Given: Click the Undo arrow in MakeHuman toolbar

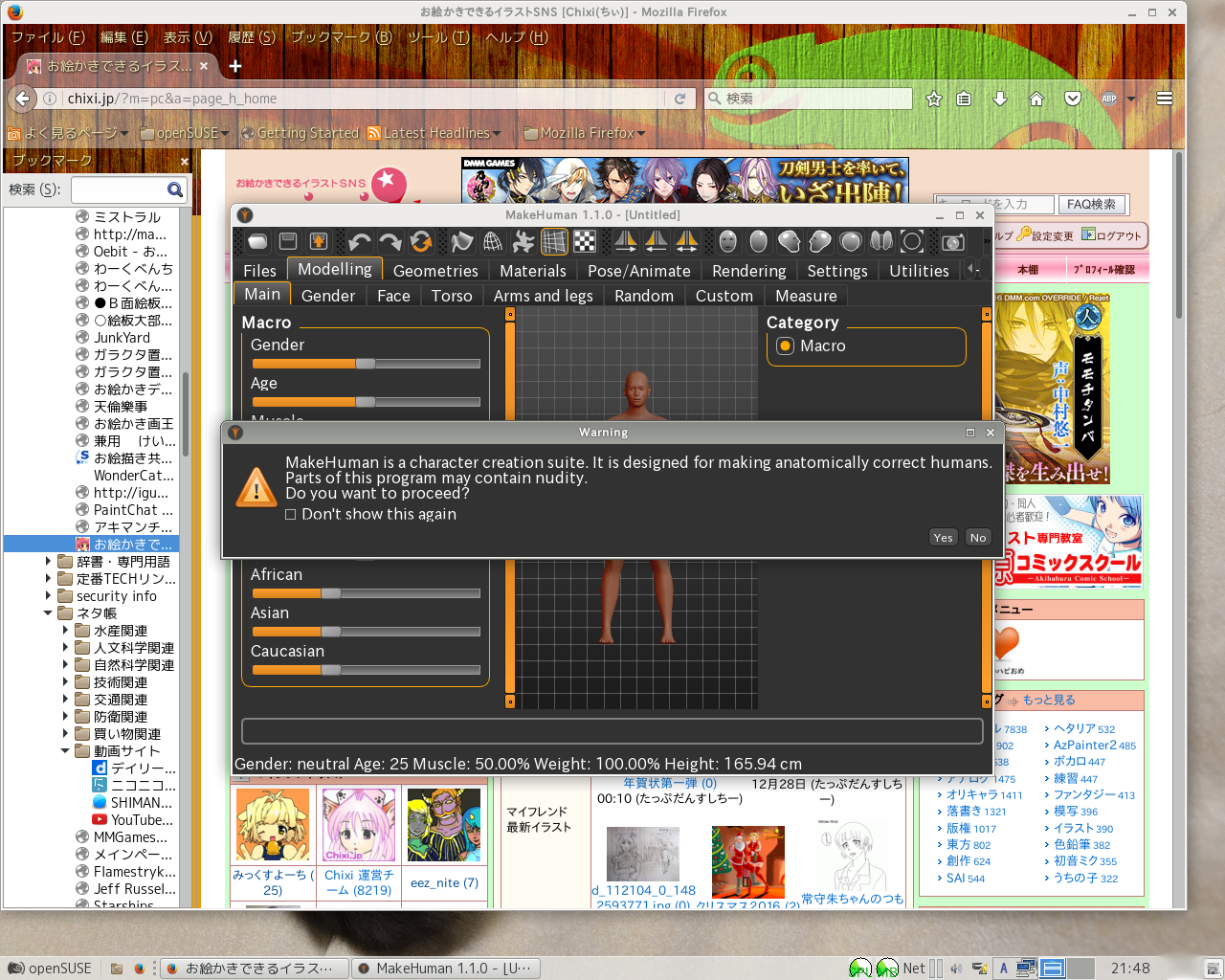Looking at the screenshot, I should coord(360,242).
